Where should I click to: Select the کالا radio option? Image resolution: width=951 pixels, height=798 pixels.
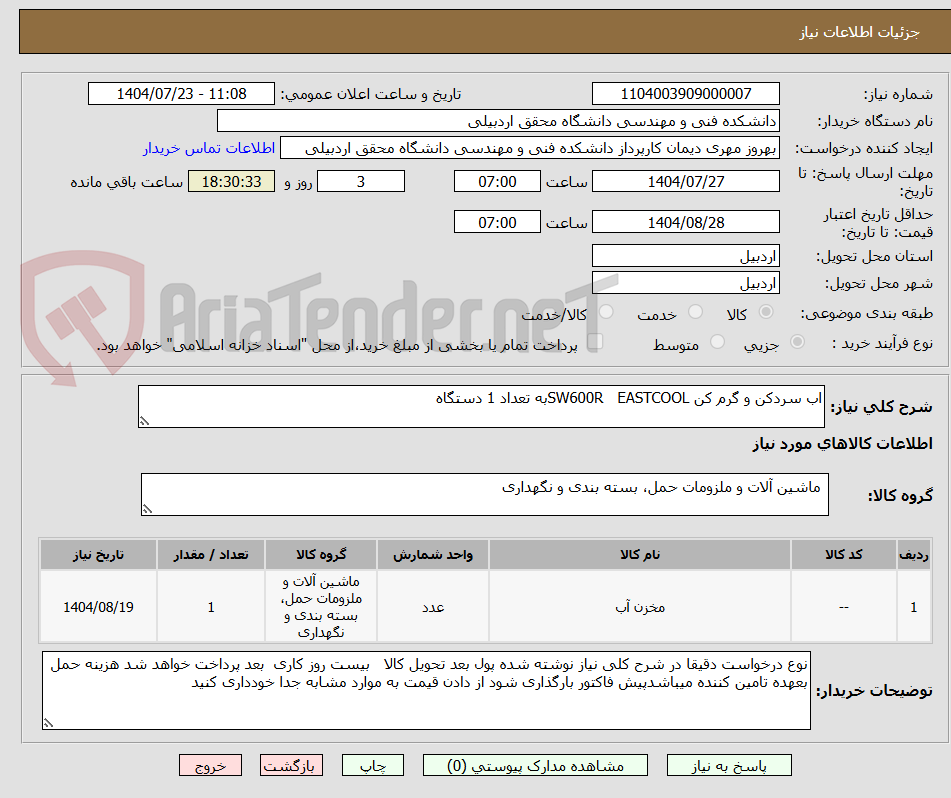click(767, 311)
